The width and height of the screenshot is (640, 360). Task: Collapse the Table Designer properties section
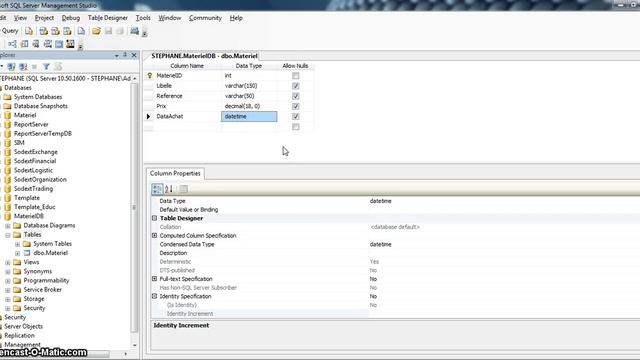coord(154,218)
